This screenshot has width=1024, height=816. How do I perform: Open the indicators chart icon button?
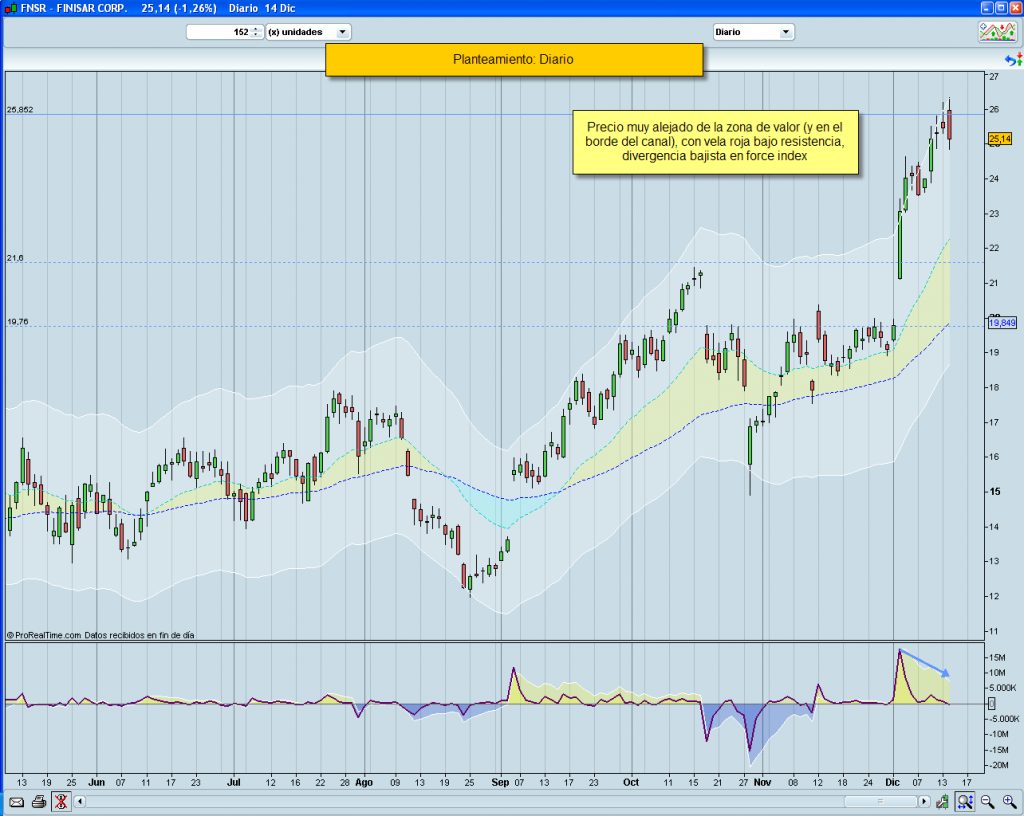point(997,32)
